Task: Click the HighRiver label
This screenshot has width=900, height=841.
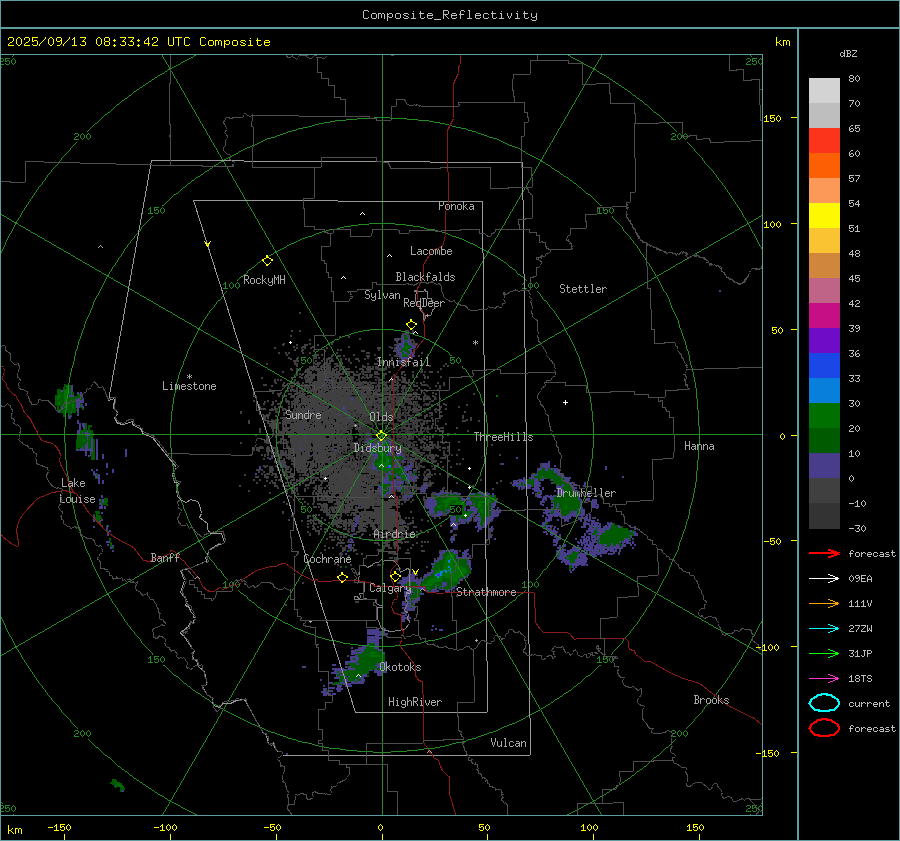Action: [x=415, y=702]
